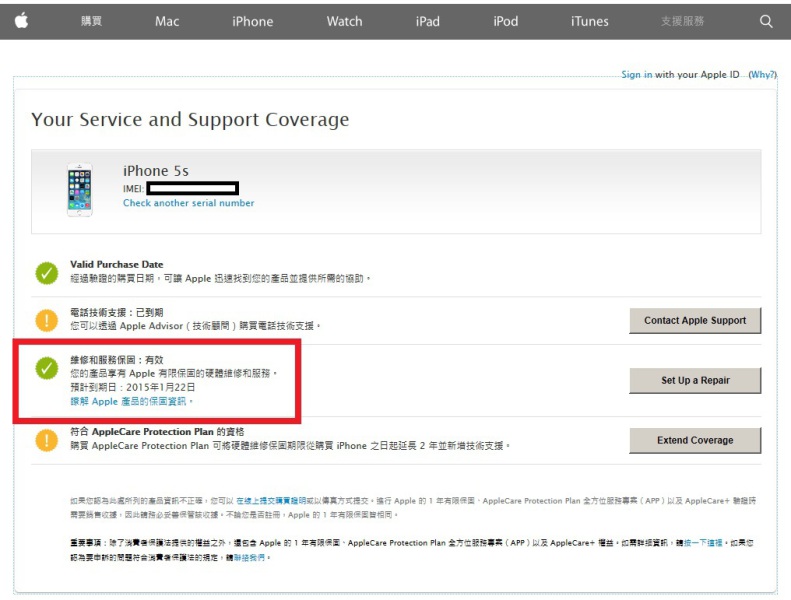This screenshot has height=600, width=791.
Task: Open the 支援服務 support menu item
Action: tap(683, 21)
